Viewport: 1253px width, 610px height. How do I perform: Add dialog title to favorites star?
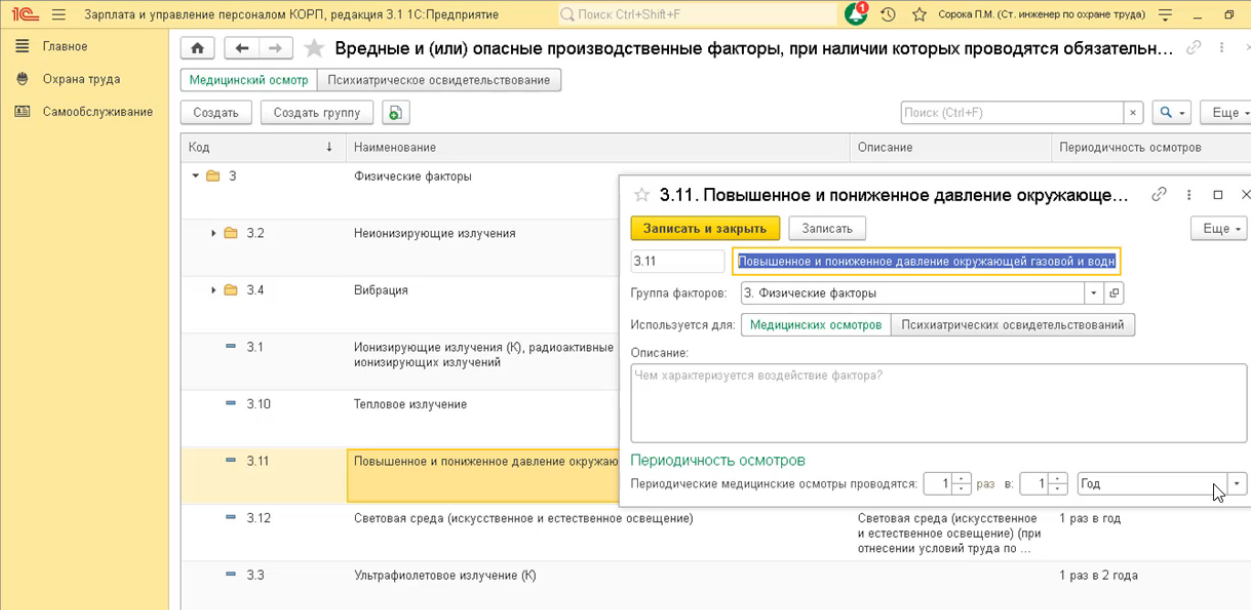(x=642, y=195)
